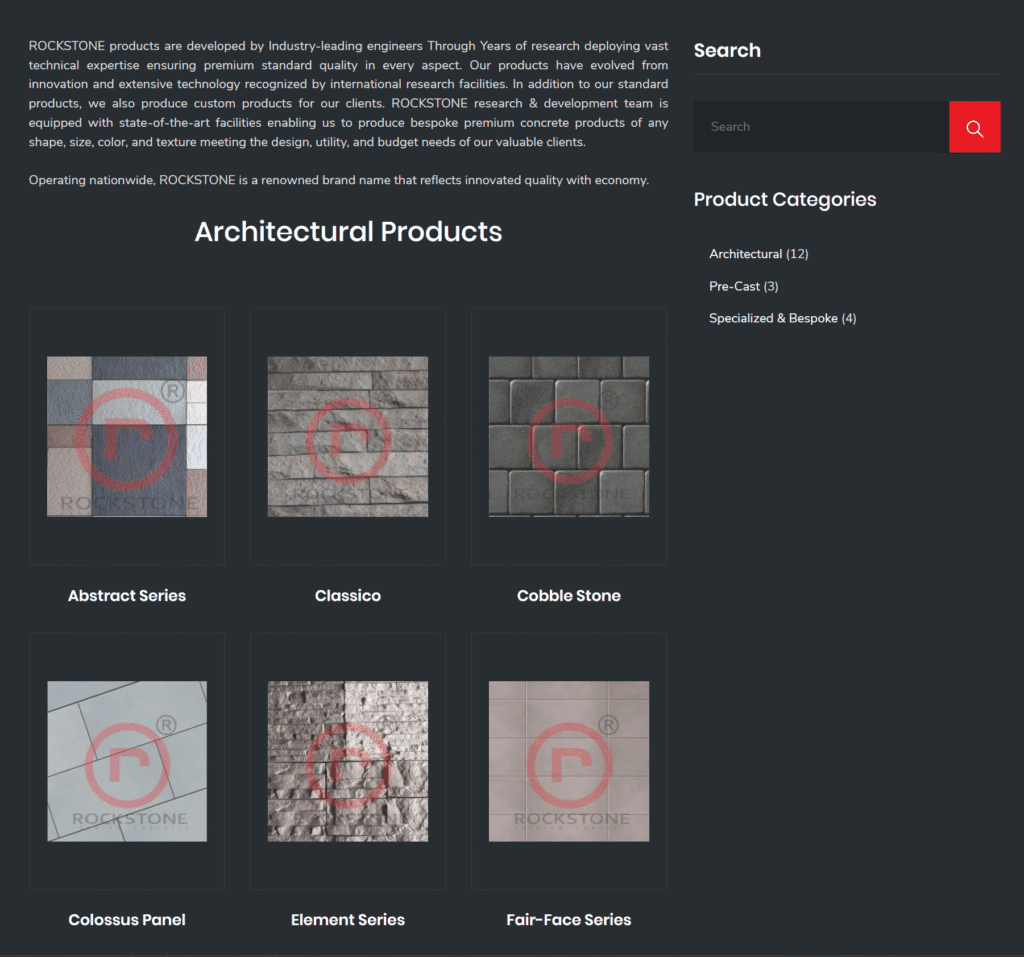Image resolution: width=1024 pixels, height=957 pixels.
Task: Click the Colossus Panel title link
Action: click(x=127, y=919)
